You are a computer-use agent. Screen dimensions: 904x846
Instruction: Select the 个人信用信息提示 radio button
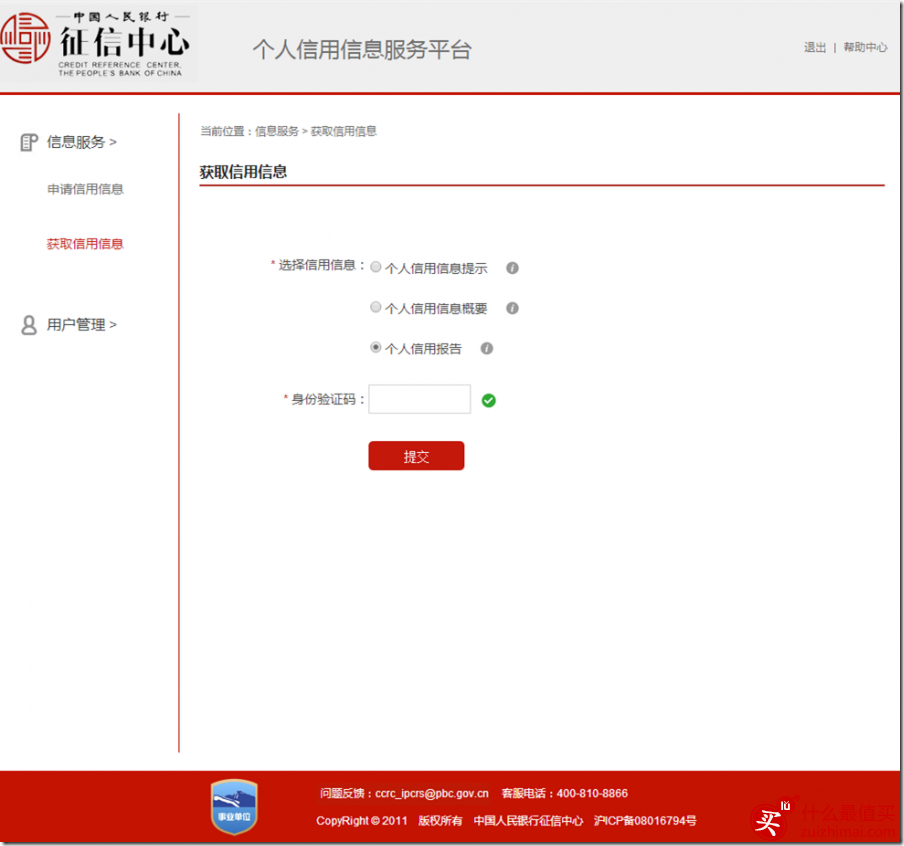point(375,267)
